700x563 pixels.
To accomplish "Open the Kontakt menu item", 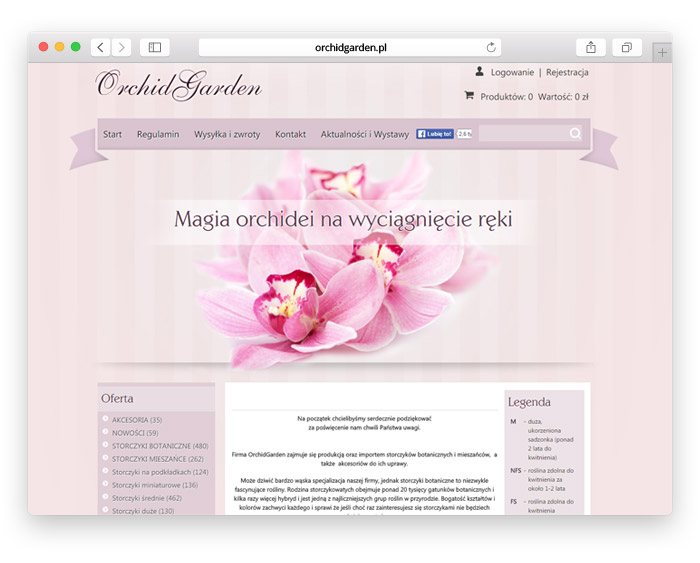I will coord(290,134).
